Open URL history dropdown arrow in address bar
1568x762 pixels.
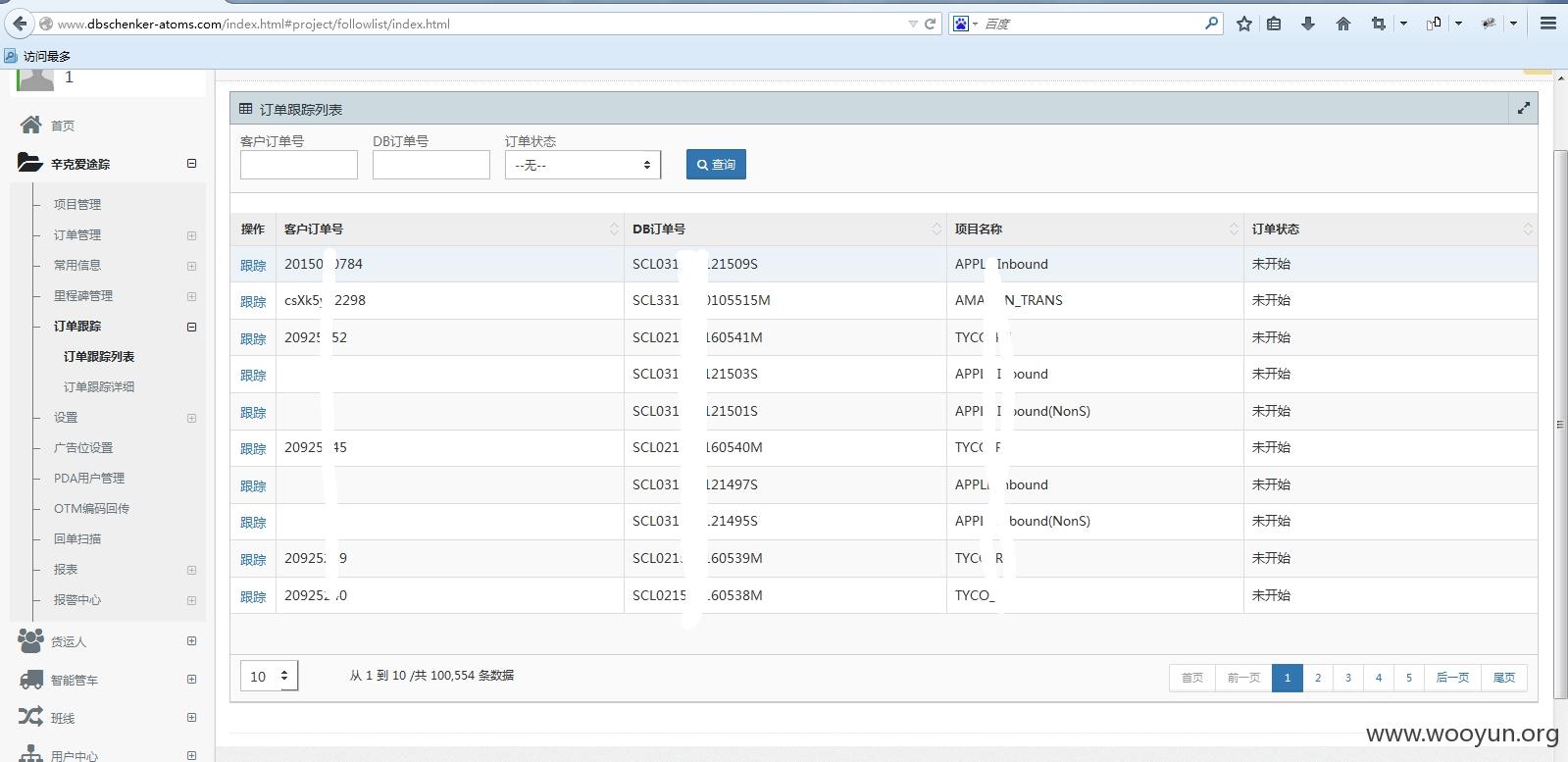click(x=913, y=24)
